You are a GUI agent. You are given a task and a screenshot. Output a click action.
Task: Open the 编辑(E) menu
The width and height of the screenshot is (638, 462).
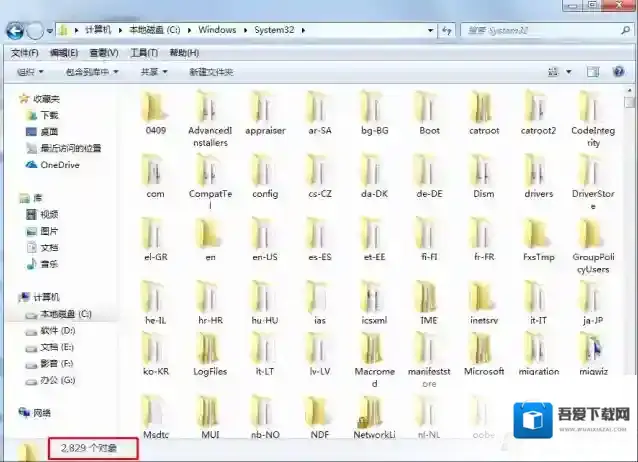pos(64,53)
